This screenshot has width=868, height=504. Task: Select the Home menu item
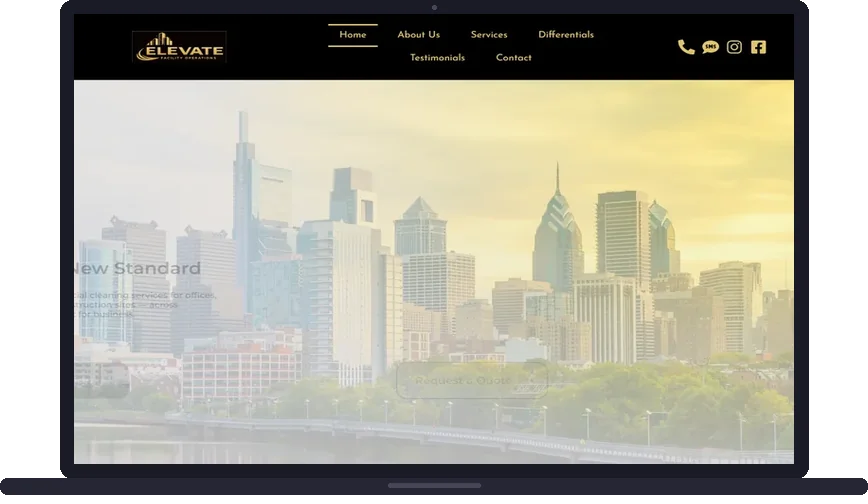point(353,35)
